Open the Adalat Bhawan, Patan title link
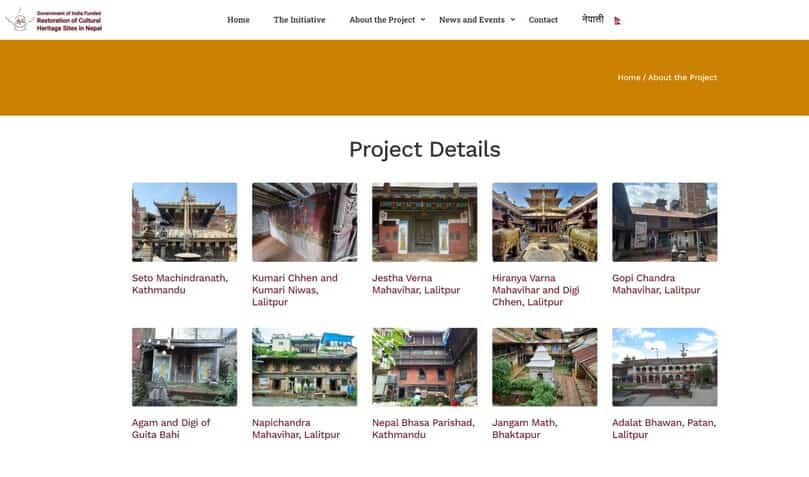The image size is (809, 477). pyautogui.click(x=663, y=428)
